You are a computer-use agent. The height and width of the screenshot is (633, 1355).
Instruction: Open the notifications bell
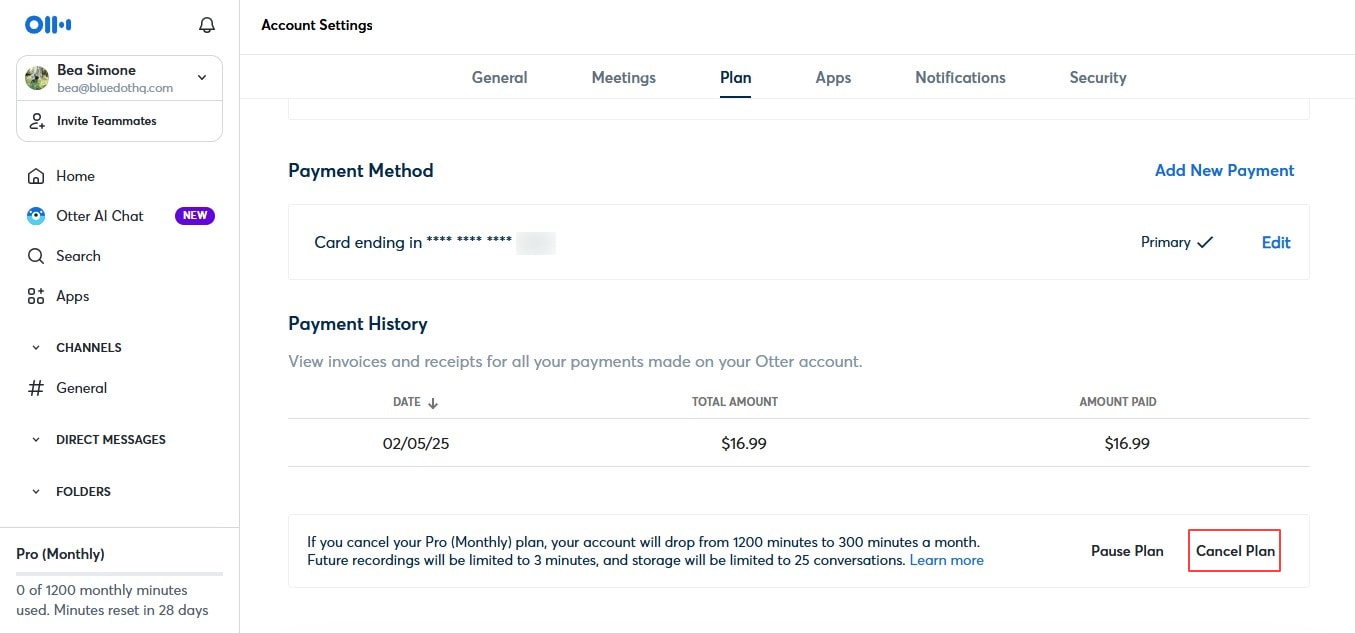click(x=207, y=25)
